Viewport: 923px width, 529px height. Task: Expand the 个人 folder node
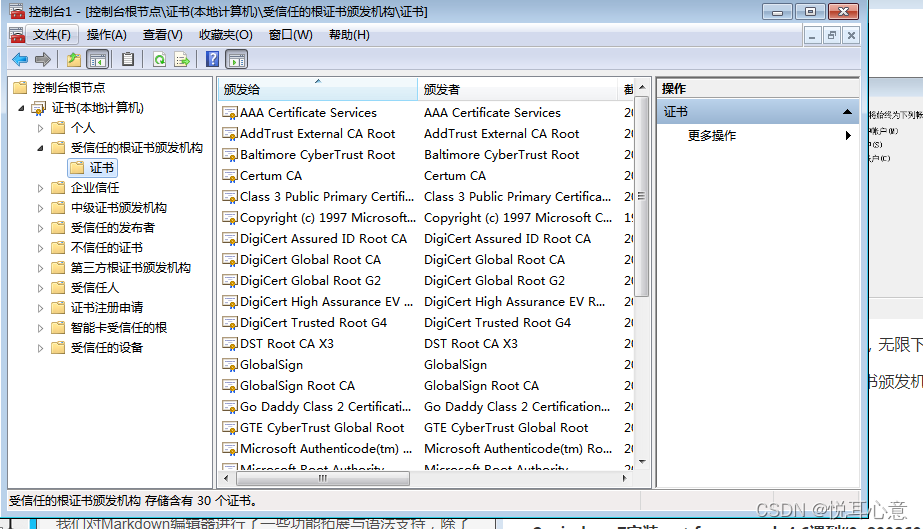[41, 128]
